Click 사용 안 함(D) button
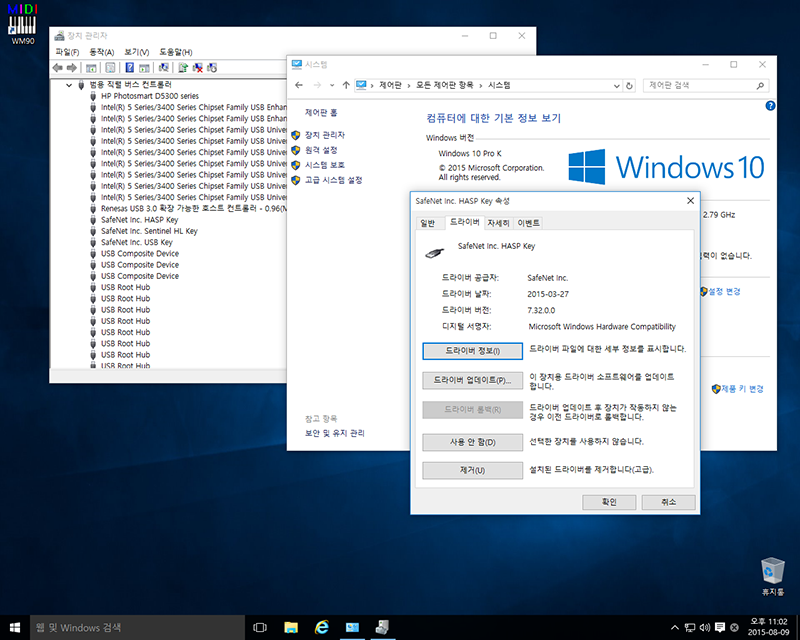The height and width of the screenshot is (640, 800). click(472, 442)
